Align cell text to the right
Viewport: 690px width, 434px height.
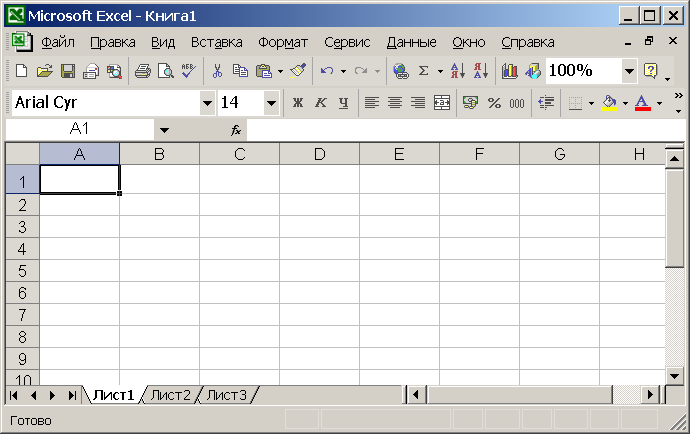pyautogui.click(x=418, y=103)
